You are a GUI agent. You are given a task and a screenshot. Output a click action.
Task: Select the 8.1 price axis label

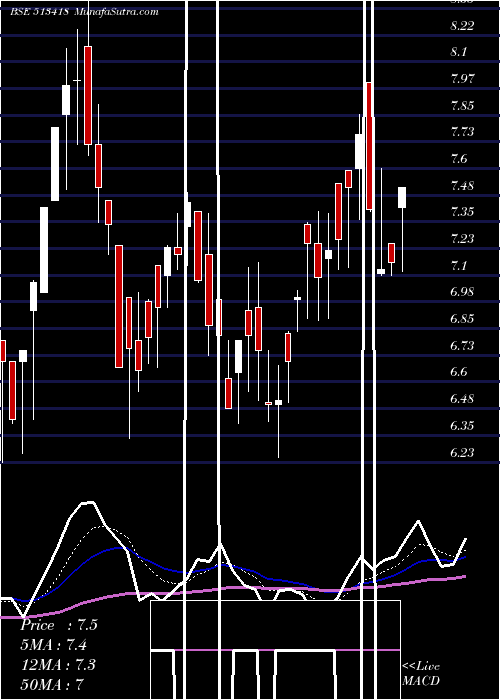(x=458, y=52)
